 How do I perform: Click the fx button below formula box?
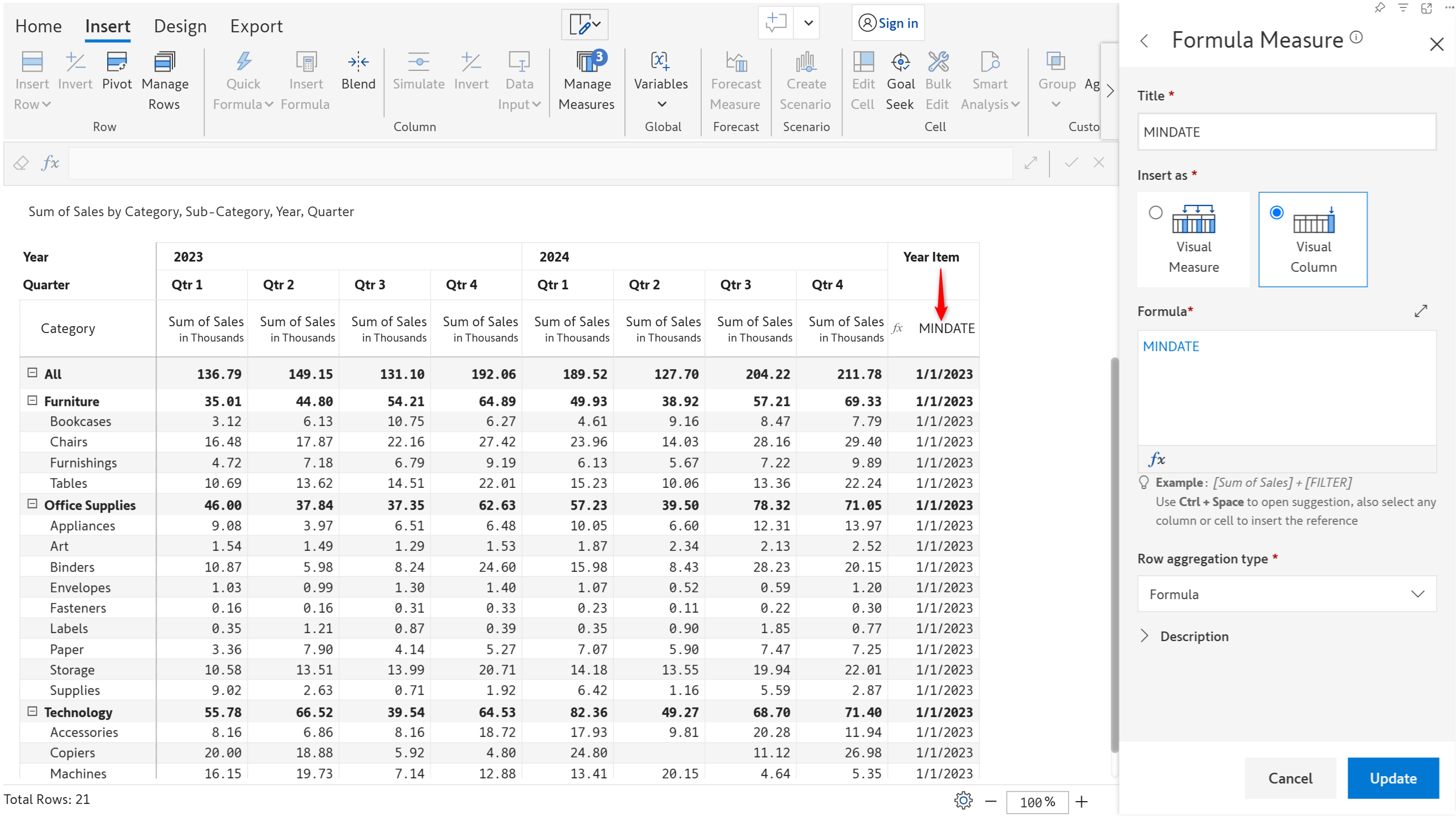tap(1156, 459)
